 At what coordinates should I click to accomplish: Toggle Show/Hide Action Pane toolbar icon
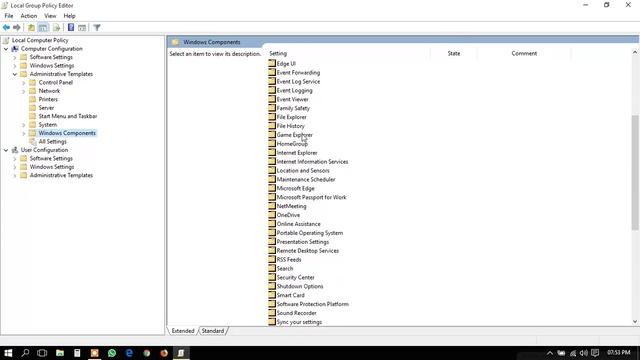(82, 27)
